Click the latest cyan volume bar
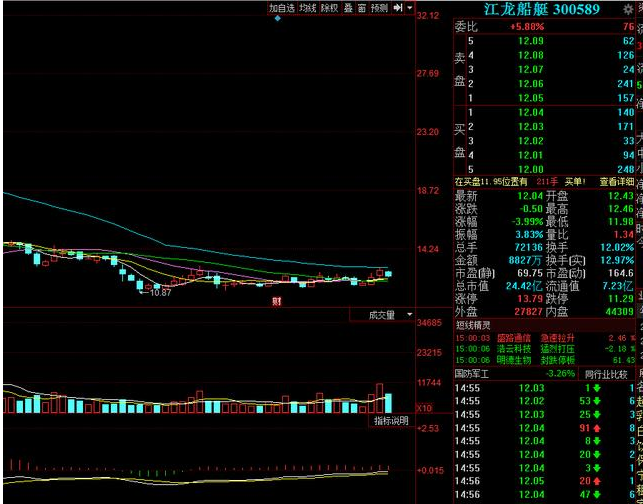643x504 pixels. click(388, 403)
